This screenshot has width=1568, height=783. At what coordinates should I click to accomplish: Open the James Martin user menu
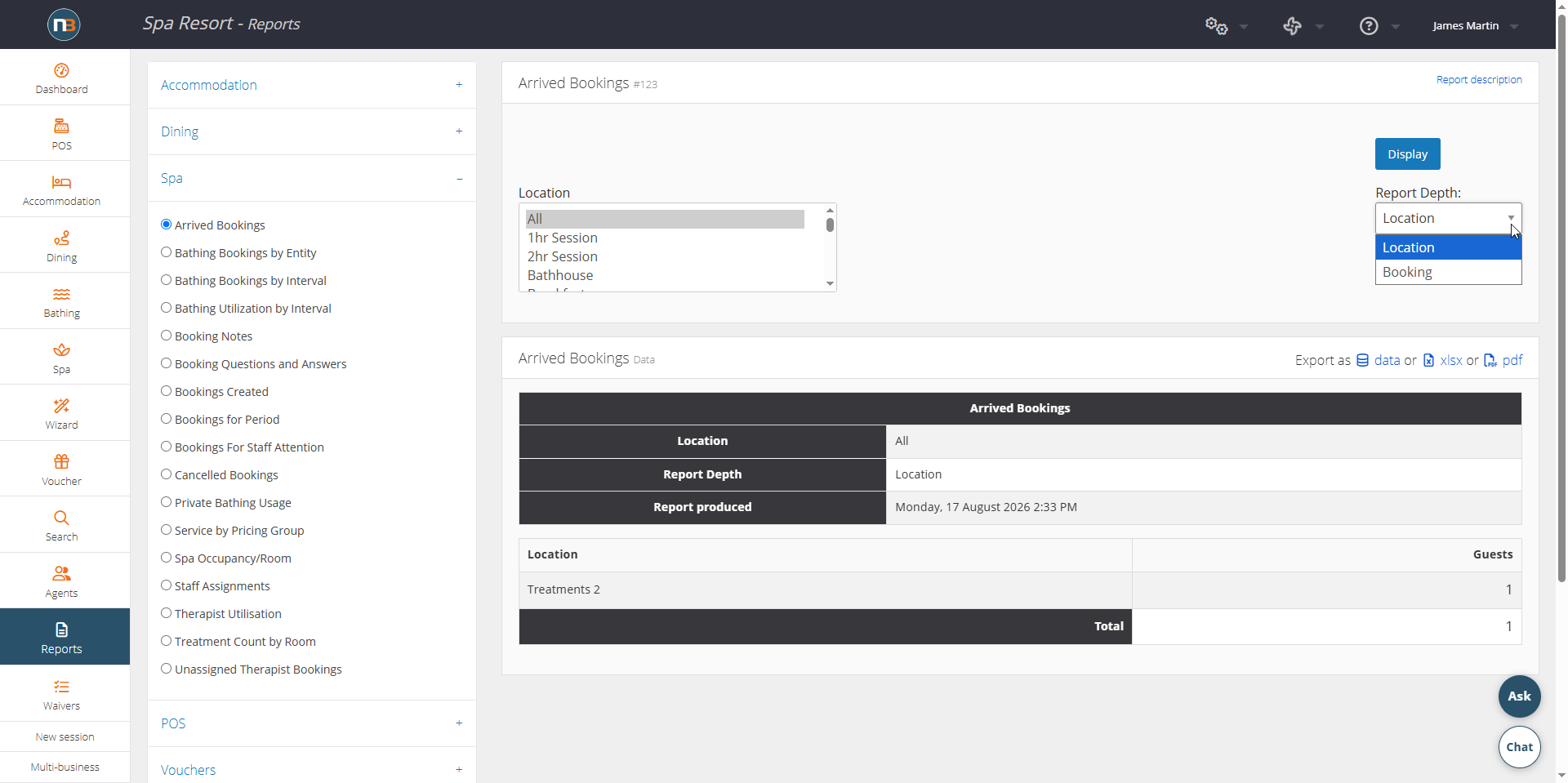tap(1475, 26)
